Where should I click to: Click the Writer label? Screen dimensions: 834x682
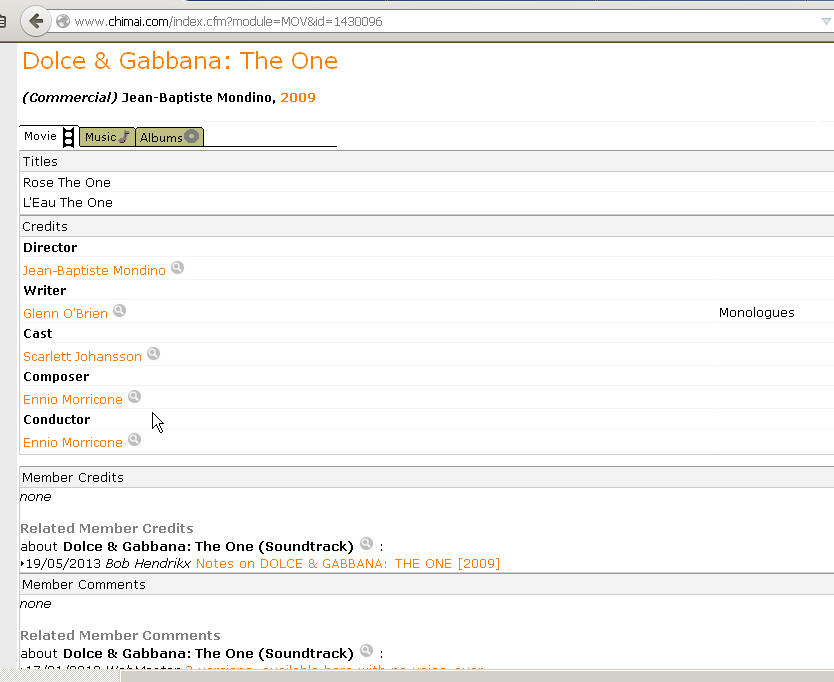click(45, 290)
